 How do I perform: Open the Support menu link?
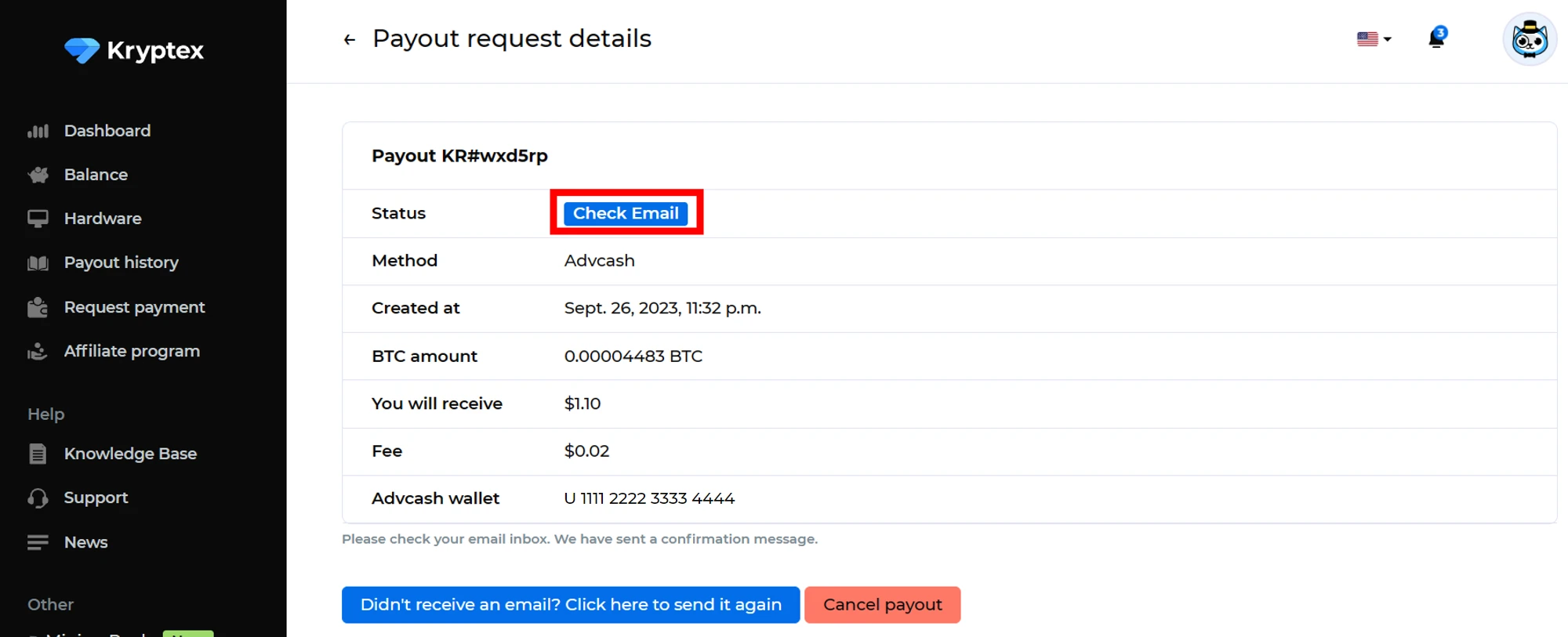click(96, 498)
